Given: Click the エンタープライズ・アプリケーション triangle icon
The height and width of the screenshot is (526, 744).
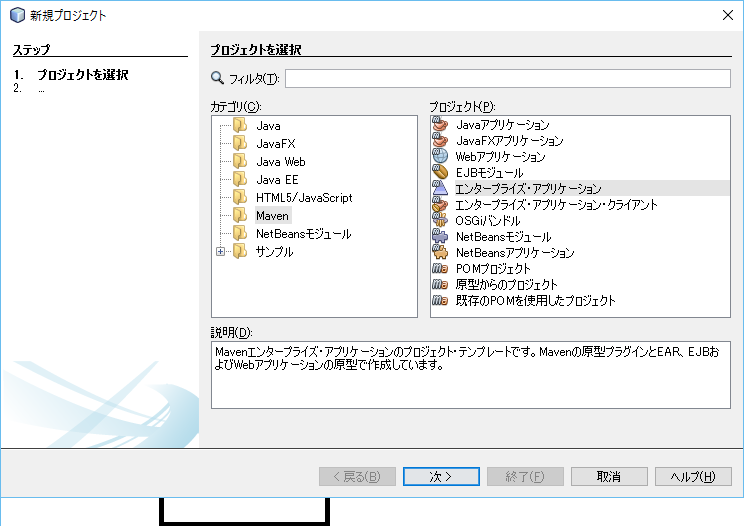Looking at the screenshot, I should click(440, 188).
